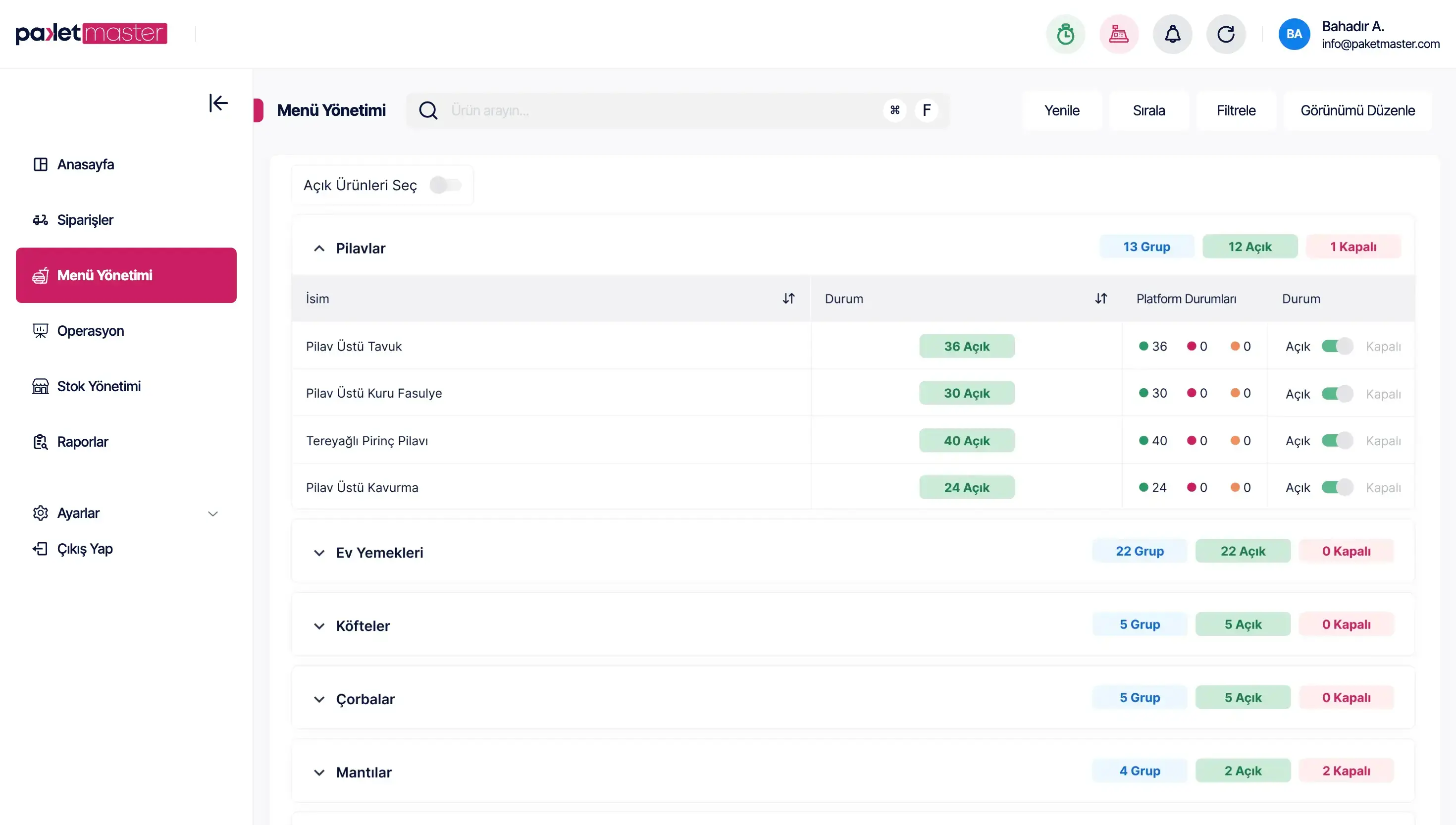Click the search magnifier icon
Screen dimensions: 1456x825
[428, 110]
